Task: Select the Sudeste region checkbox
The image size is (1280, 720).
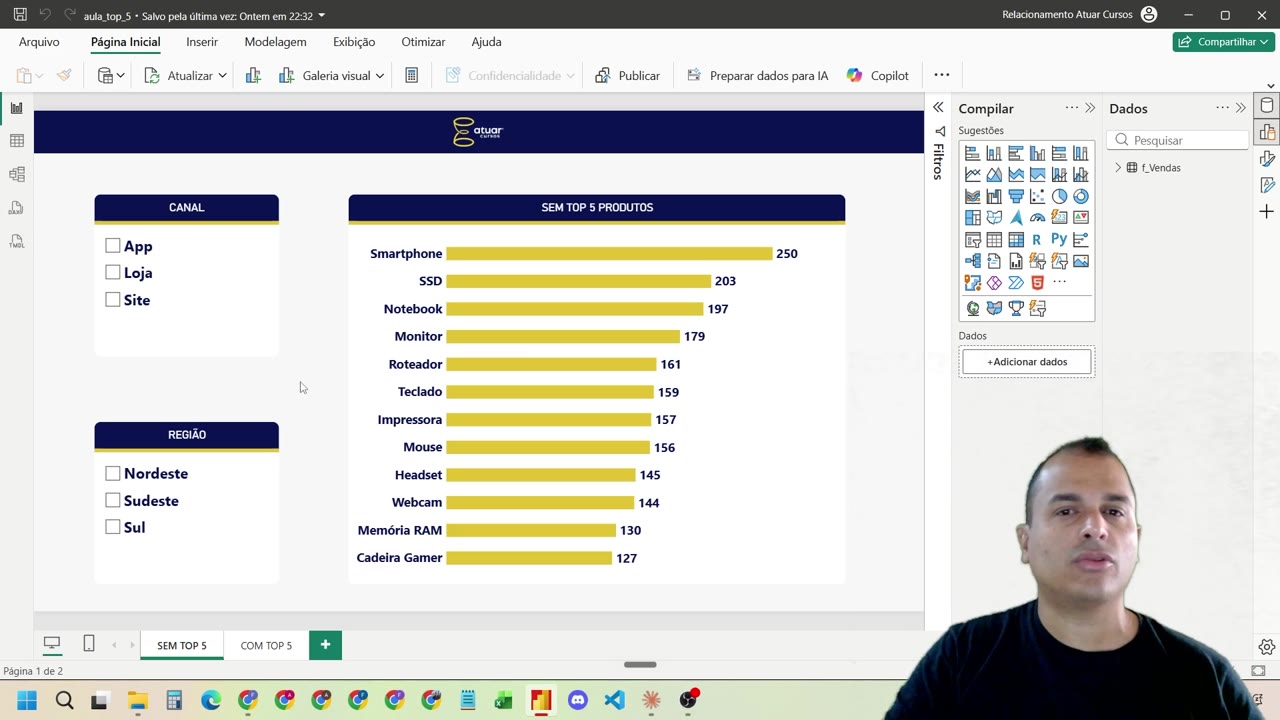Action: (113, 500)
